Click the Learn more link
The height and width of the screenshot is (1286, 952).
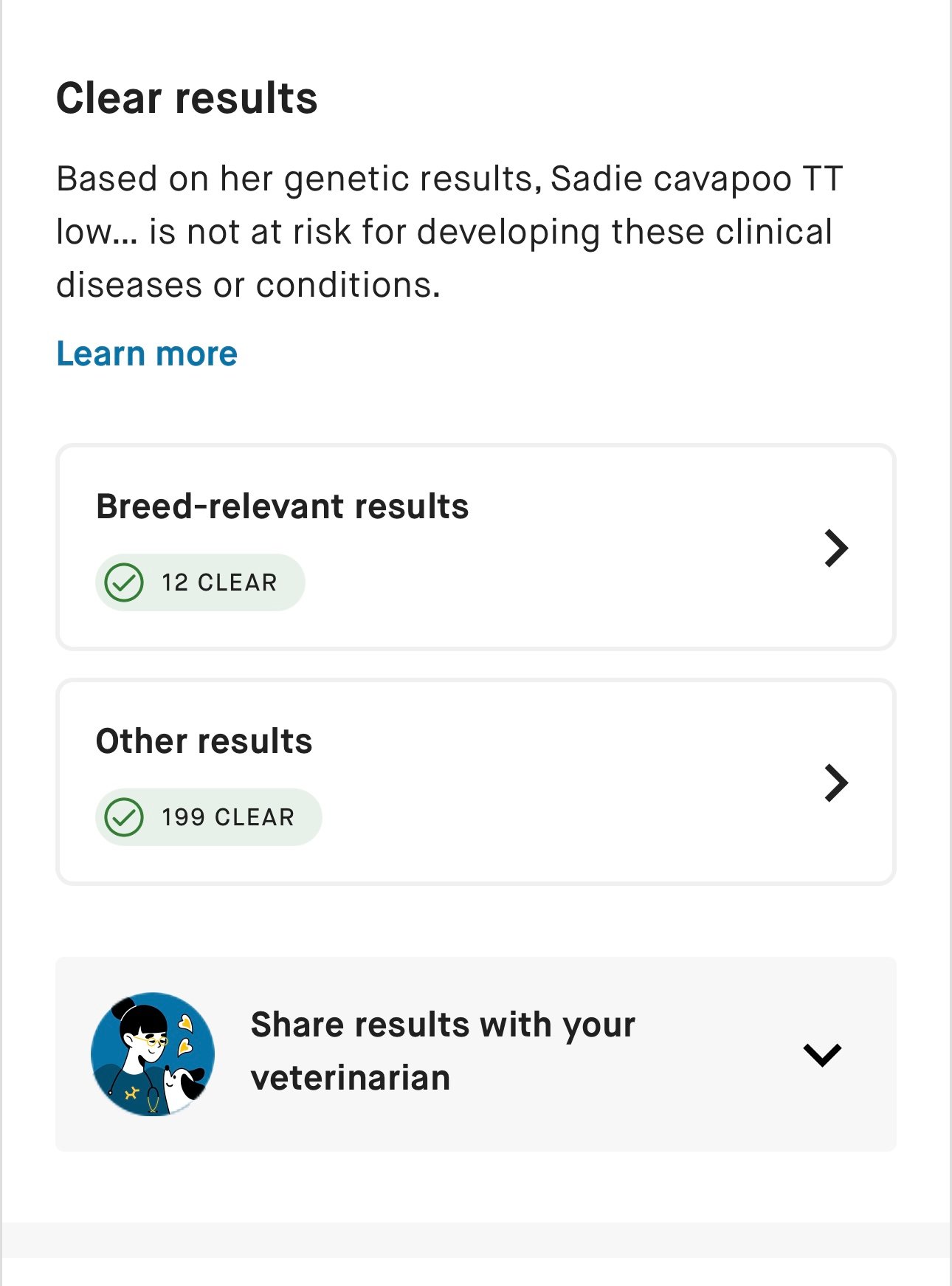[147, 354]
